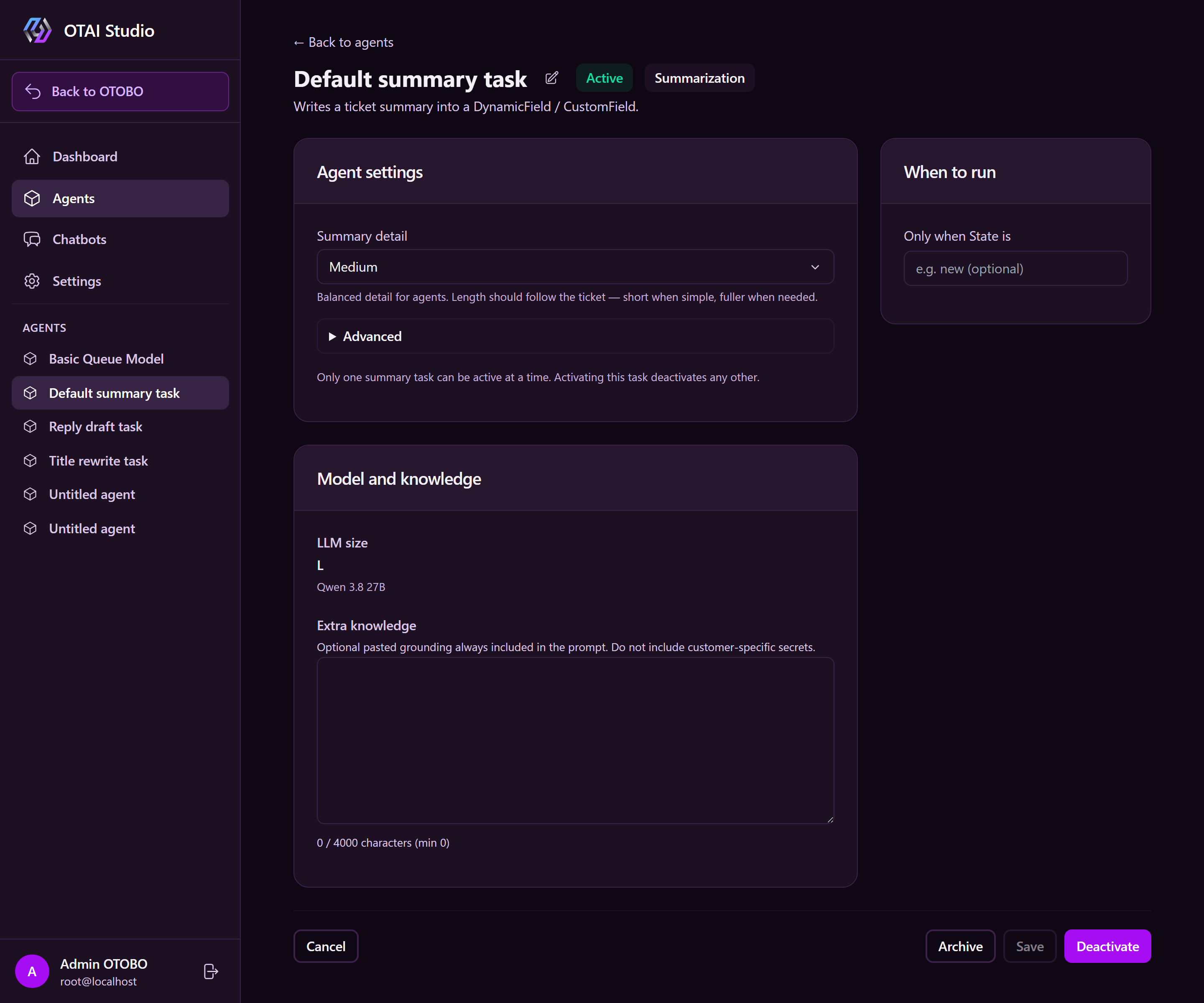Click the Admin OTOBO avatar circle
The image size is (1204, 1003).
click(32, 972)
